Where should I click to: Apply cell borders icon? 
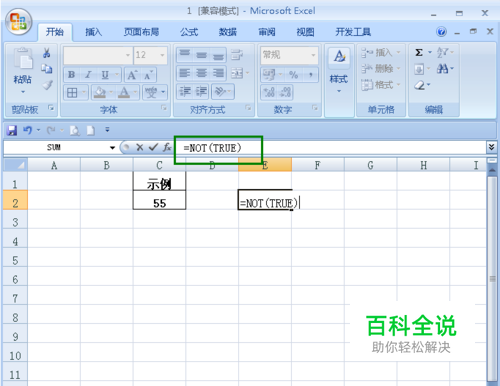(72, 92)
